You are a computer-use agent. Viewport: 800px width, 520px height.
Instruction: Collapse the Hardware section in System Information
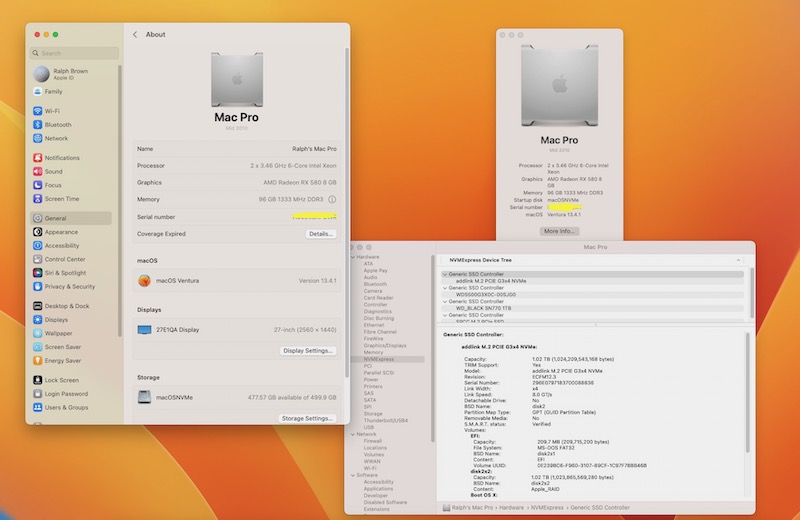click(x=353, y=257)
